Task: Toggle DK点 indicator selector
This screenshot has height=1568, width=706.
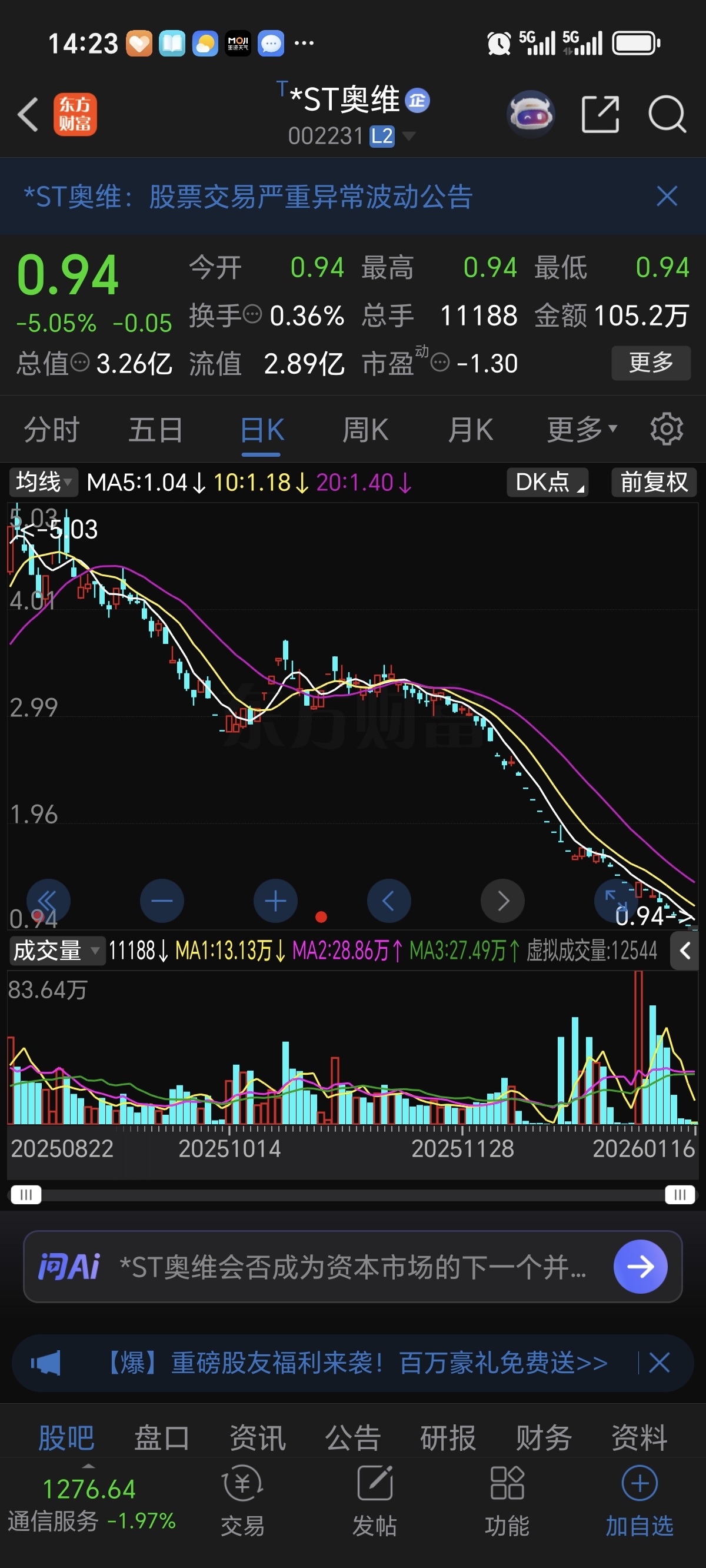Action: pyautogui.click(x=548, y=482)
